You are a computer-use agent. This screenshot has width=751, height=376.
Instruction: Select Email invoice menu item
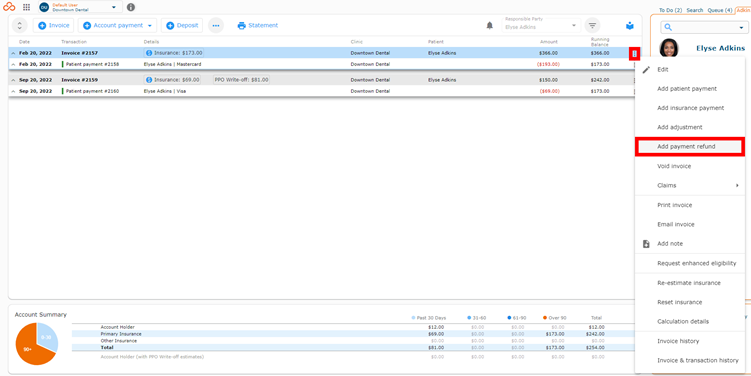point(690,224)
